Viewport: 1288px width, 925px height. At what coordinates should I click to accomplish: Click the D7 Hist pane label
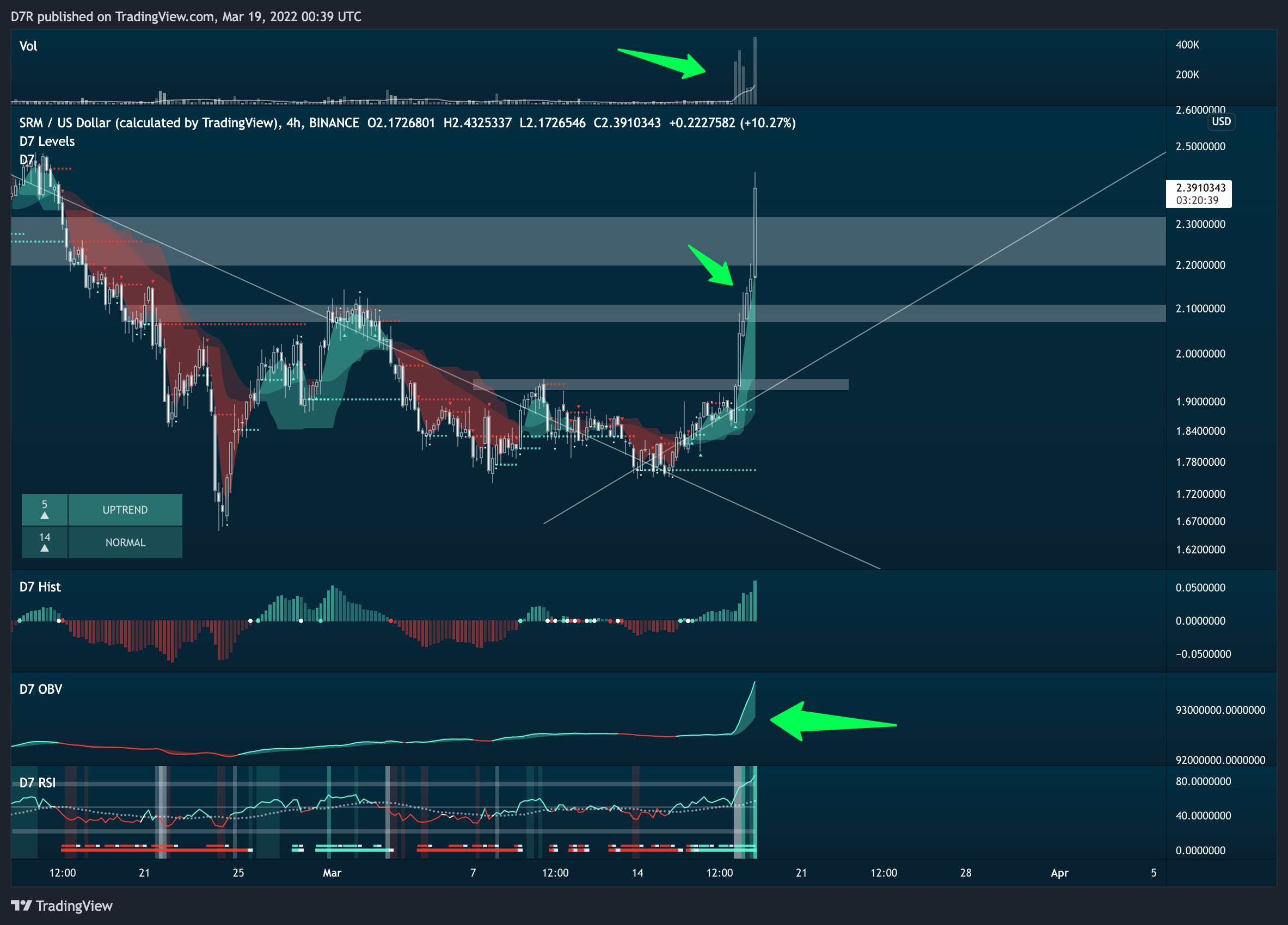40,587
